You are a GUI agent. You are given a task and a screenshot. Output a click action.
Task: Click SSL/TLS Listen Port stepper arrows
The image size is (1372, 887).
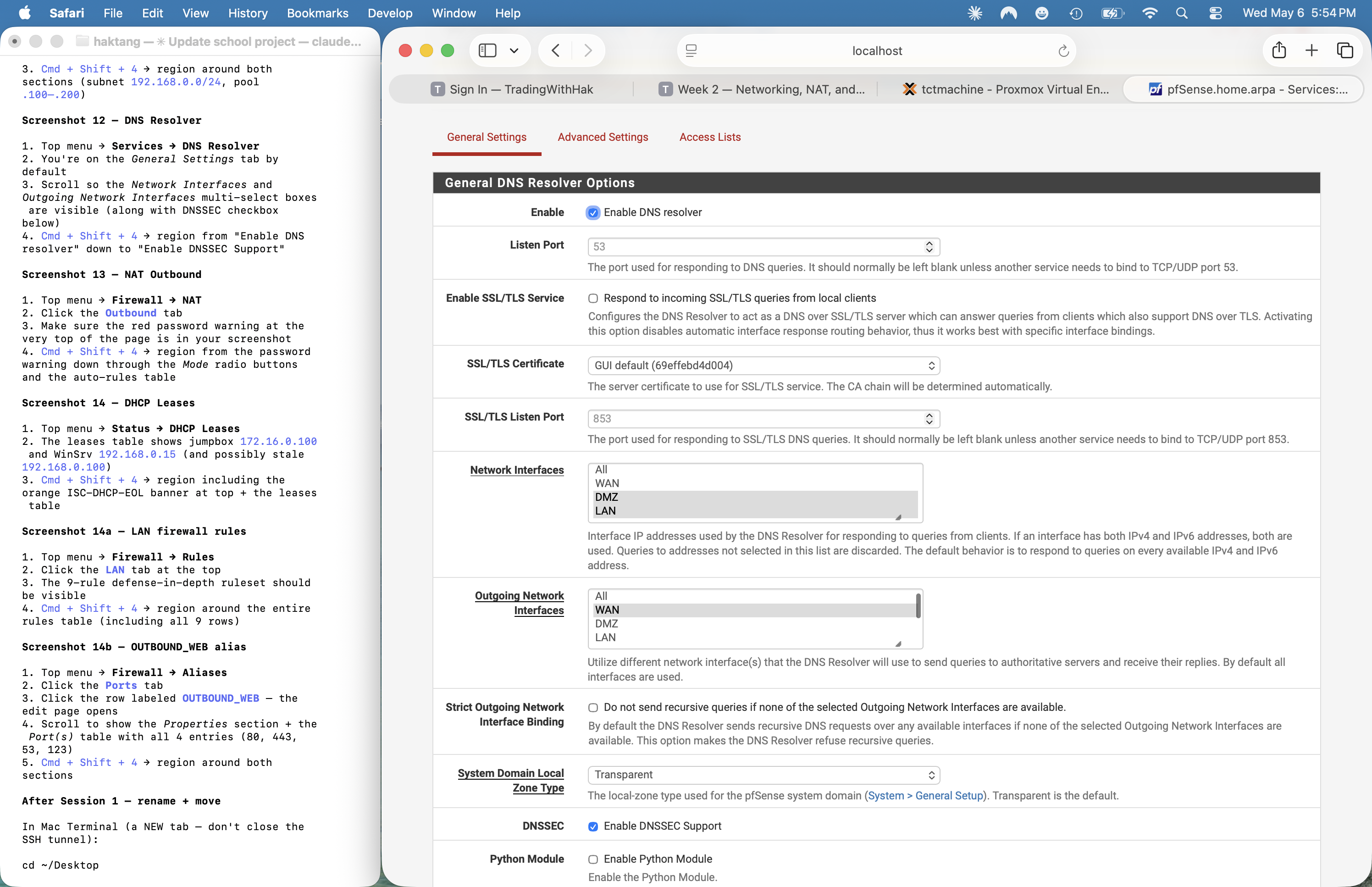coord(929,419)
